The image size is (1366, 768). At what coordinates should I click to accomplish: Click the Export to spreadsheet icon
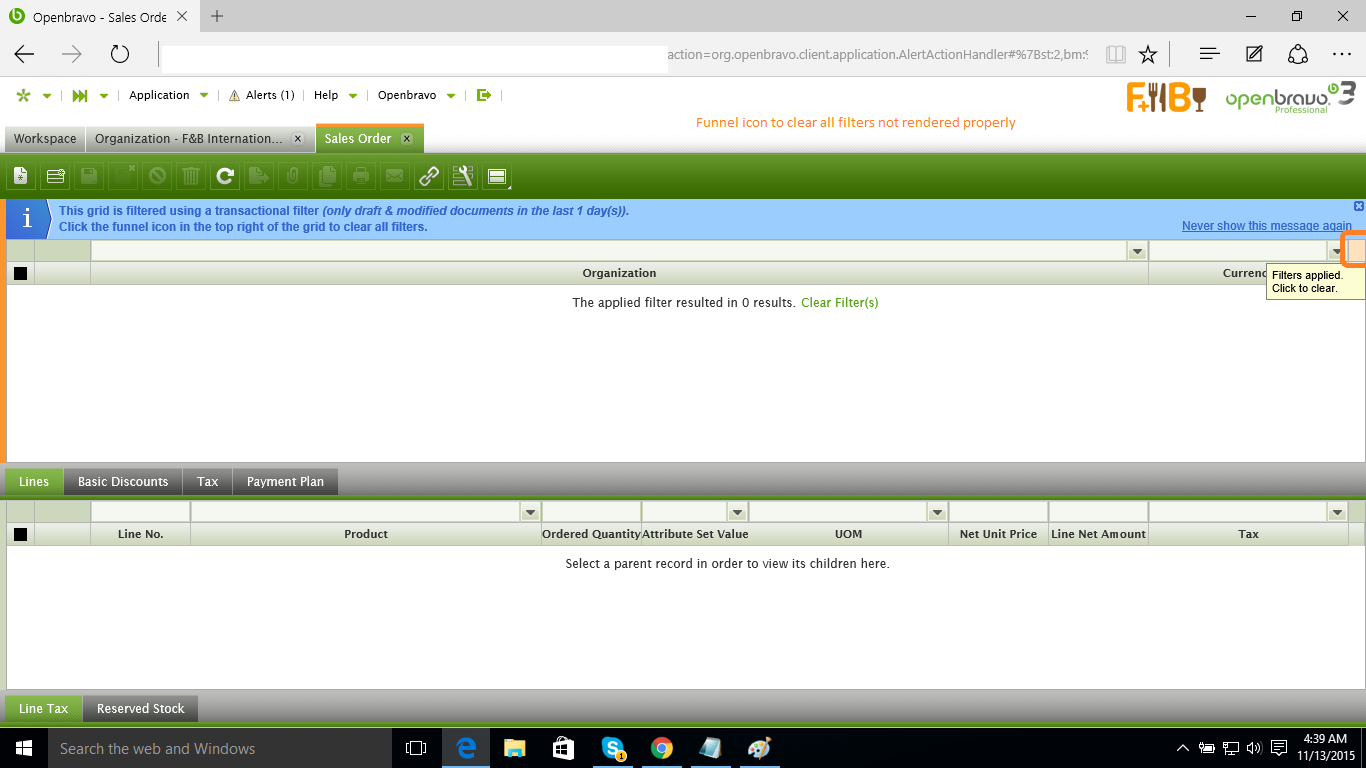point(259,177)
